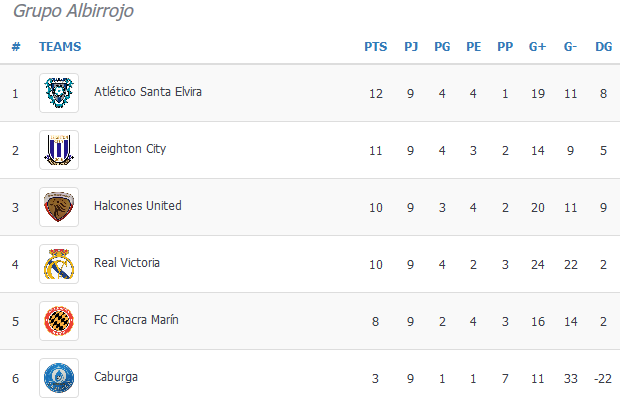Screen dimensions: 620x401
Task: Click the Atlético Santa Elvira team crest
Action: [59, 93]
